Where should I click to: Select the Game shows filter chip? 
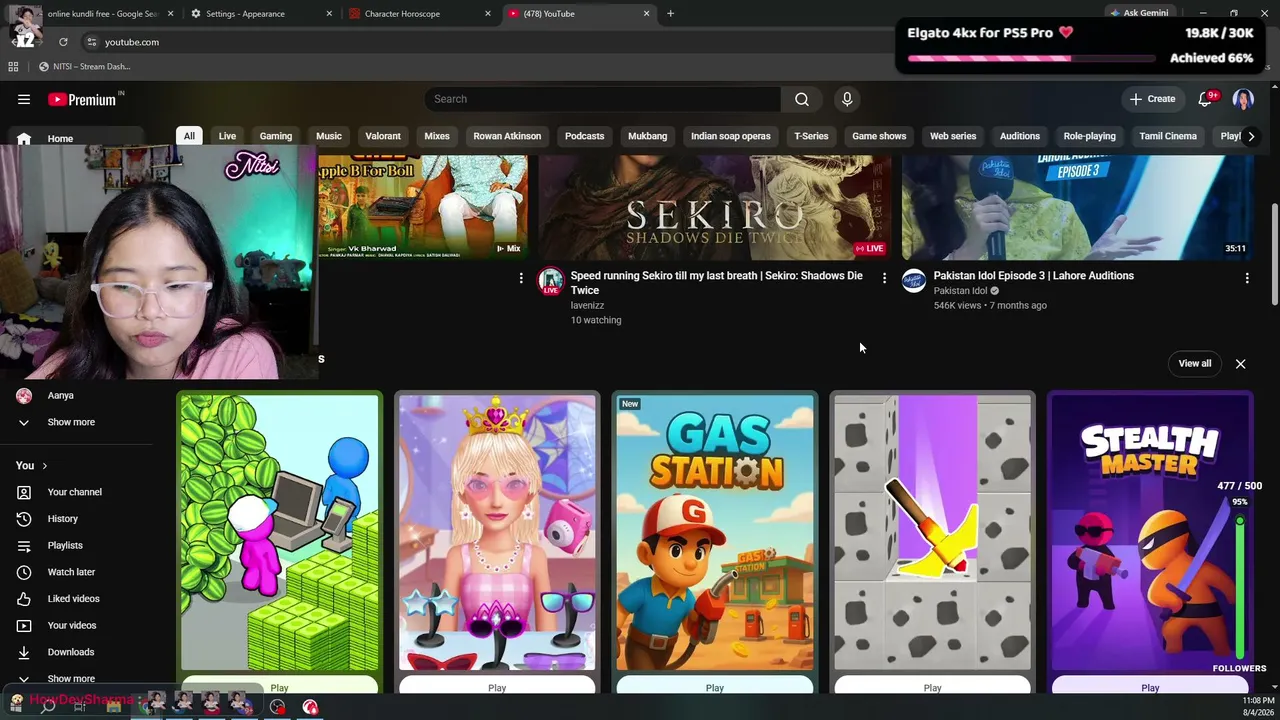point(879,136)
